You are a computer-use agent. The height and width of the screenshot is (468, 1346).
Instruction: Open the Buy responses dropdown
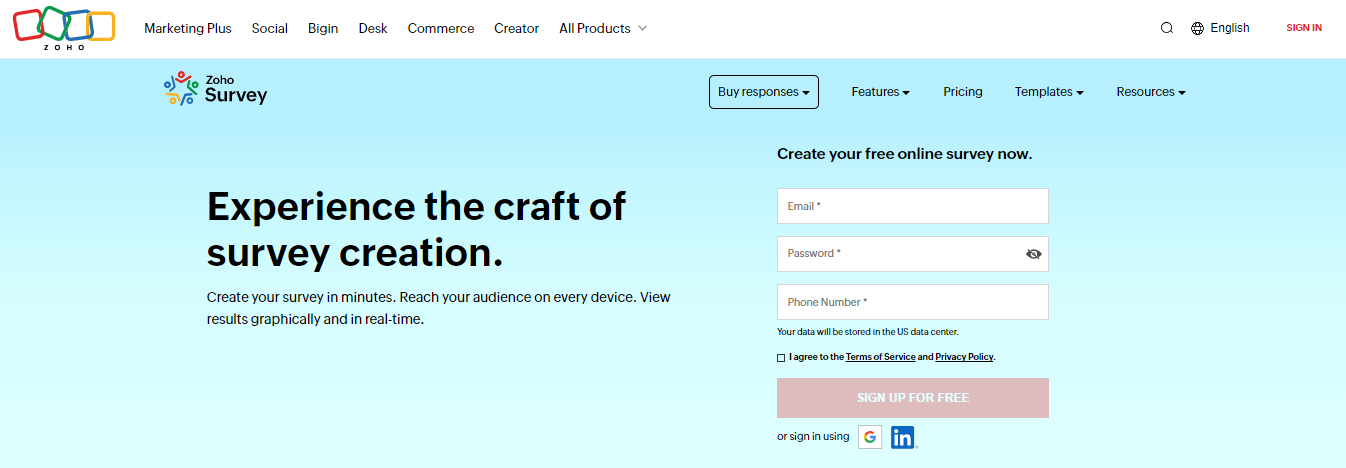(764, 92)
